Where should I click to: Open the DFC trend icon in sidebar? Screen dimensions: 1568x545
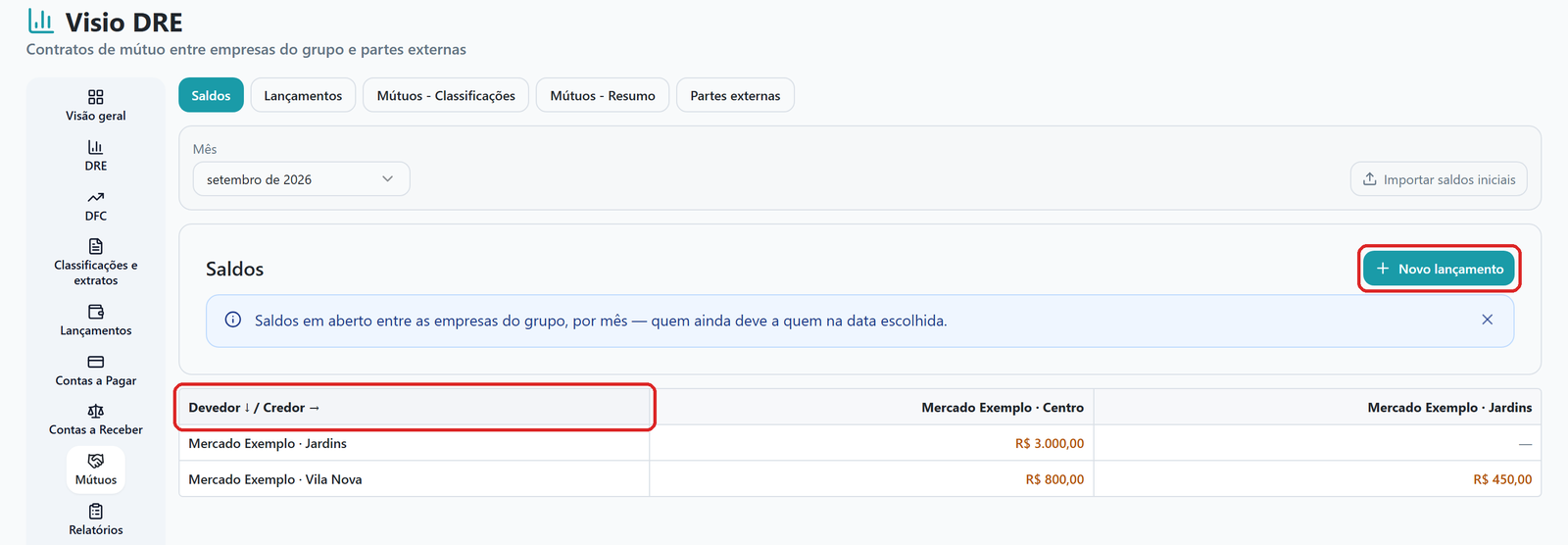96,197
